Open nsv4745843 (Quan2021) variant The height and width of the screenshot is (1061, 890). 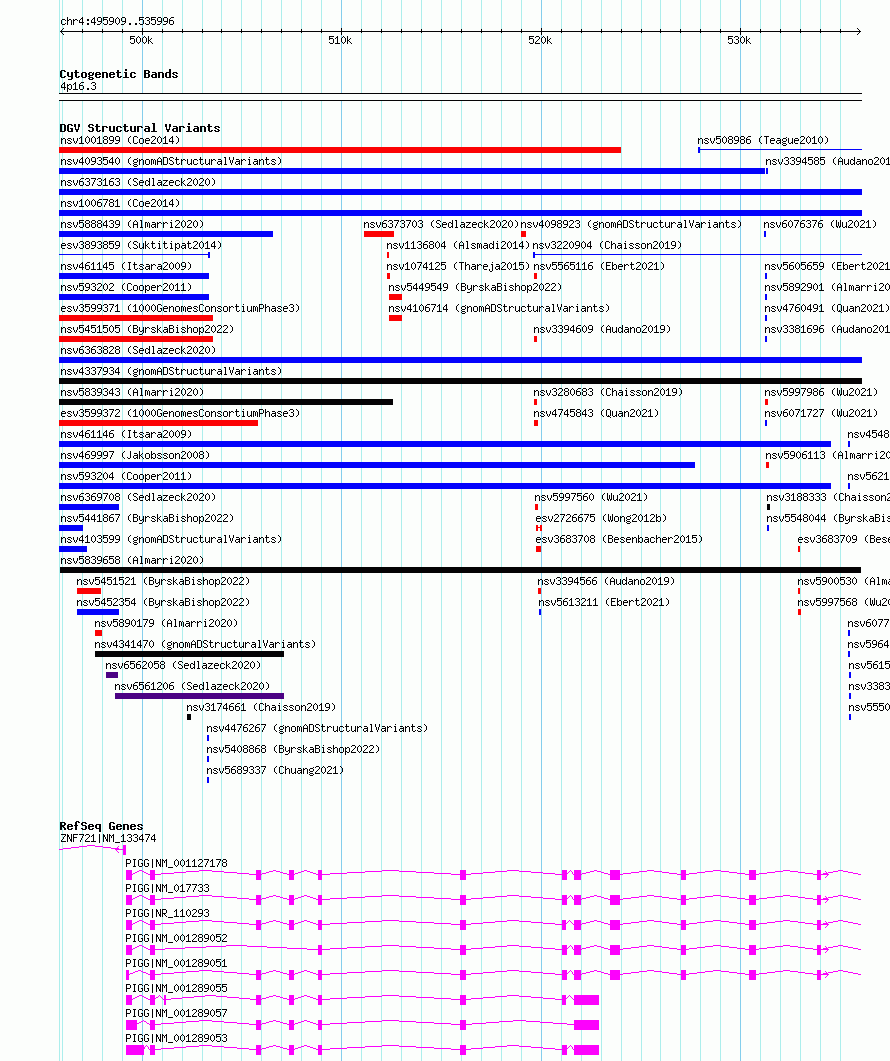pos(596,413)
